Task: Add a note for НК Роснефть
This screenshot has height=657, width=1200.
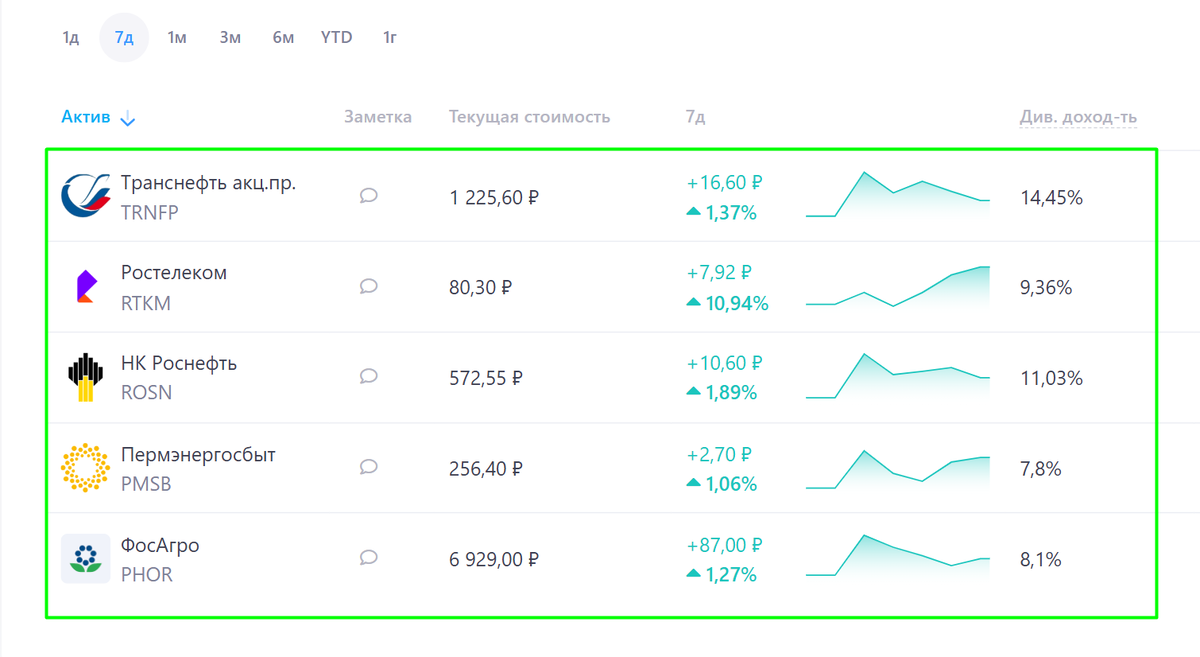Action: click(x=368, y=377)
